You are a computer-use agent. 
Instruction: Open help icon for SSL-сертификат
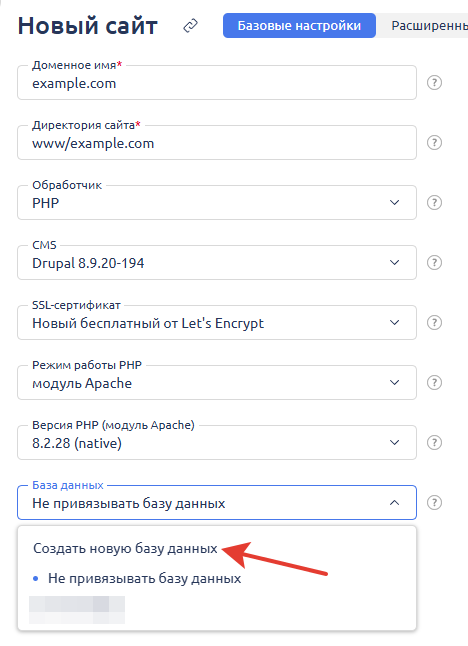click(434, 322)
